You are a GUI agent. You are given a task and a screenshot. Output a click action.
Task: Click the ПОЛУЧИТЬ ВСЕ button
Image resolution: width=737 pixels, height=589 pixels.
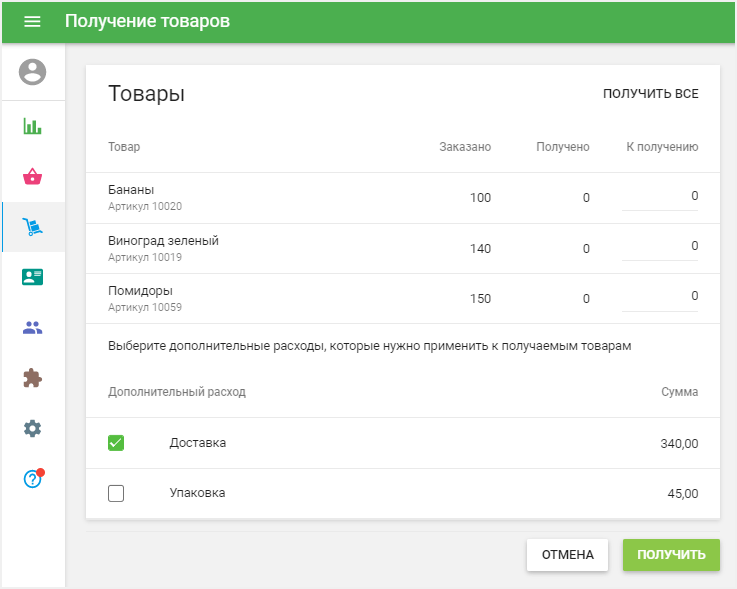[x=650, y=94]
